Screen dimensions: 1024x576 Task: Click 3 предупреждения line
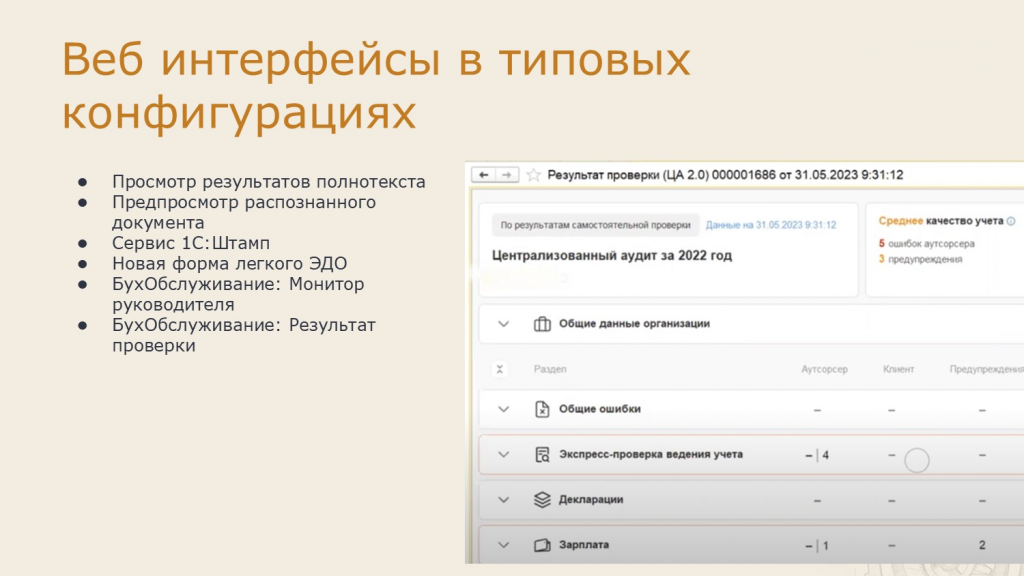click(x=920, y=259)
